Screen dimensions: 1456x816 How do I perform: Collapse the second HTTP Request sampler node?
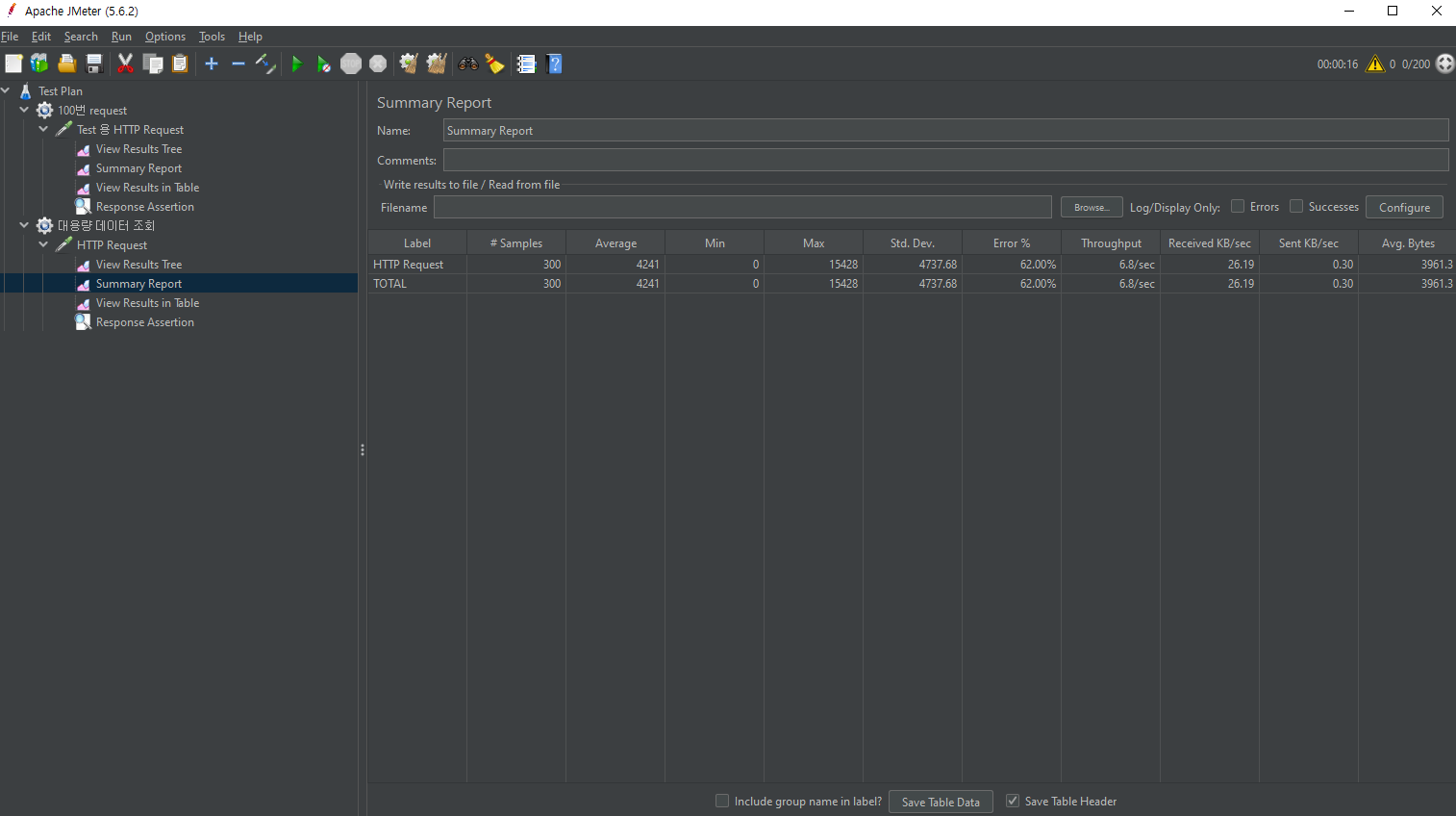click(43, 244)
